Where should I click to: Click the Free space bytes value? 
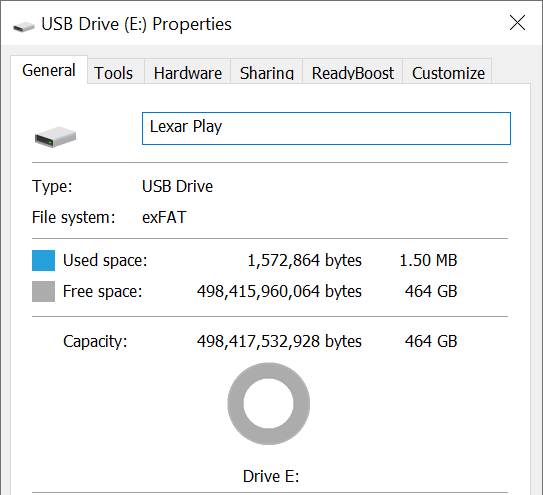[279, 291]
